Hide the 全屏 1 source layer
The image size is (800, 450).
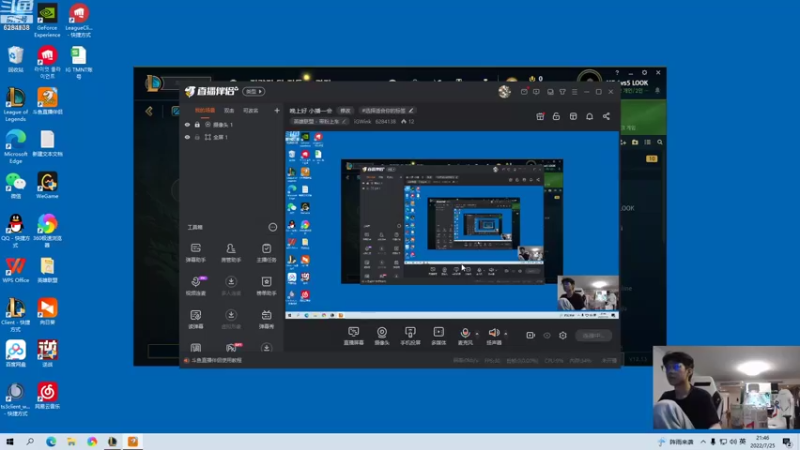point(187,137)
